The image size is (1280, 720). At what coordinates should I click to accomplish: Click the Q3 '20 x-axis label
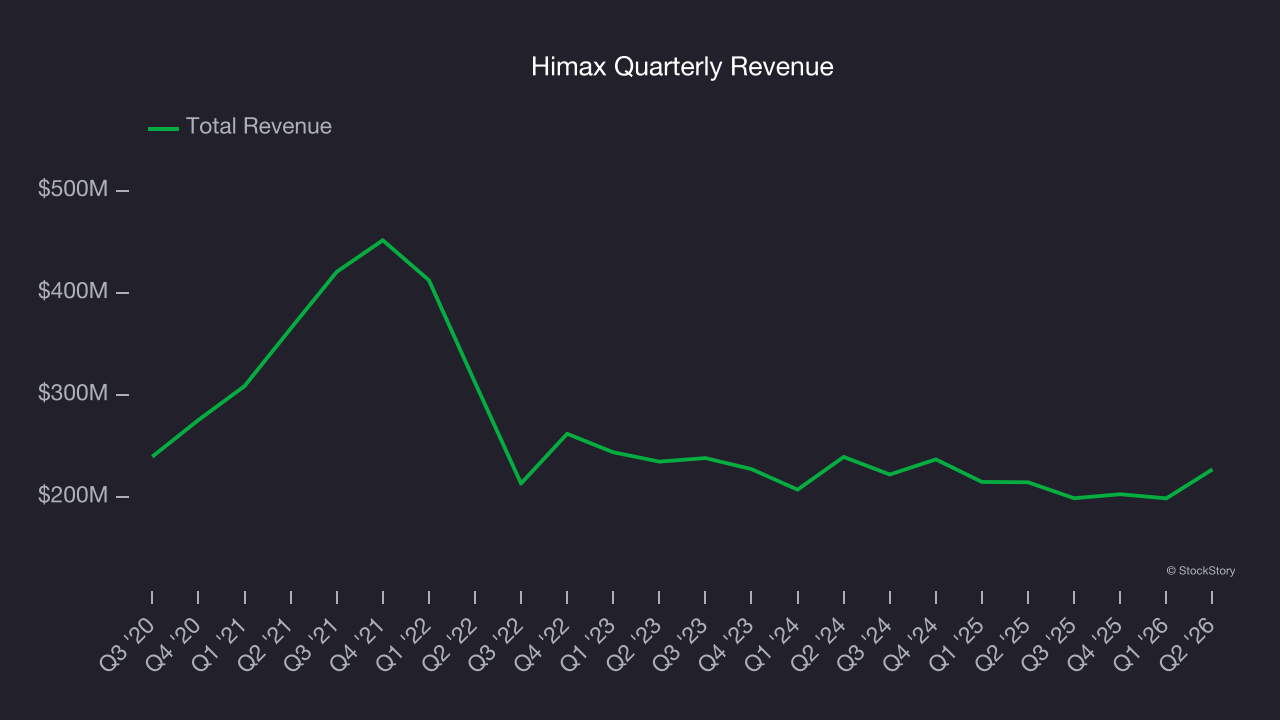click(x=129, y=643)
